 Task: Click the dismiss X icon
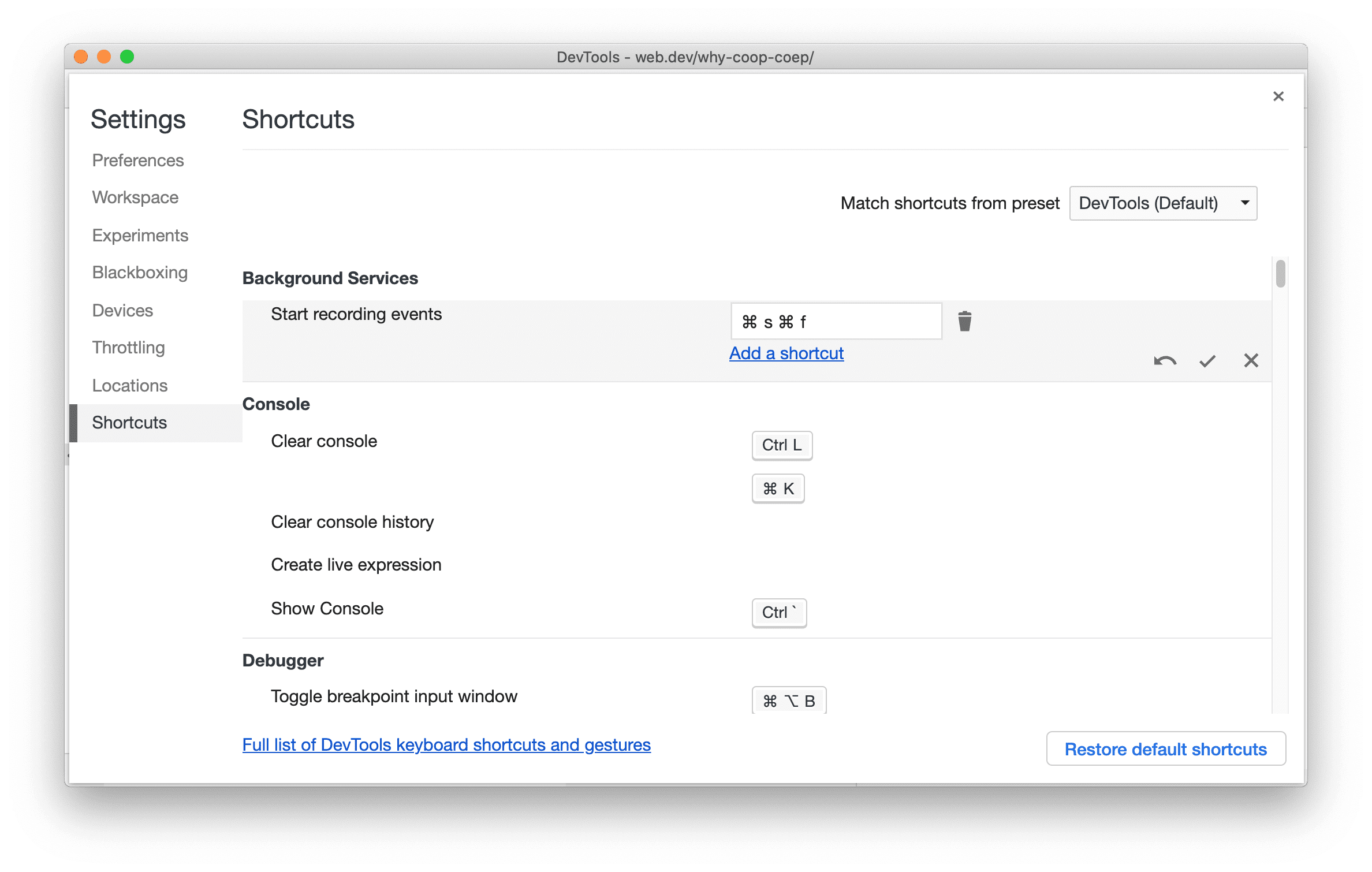1252,360
